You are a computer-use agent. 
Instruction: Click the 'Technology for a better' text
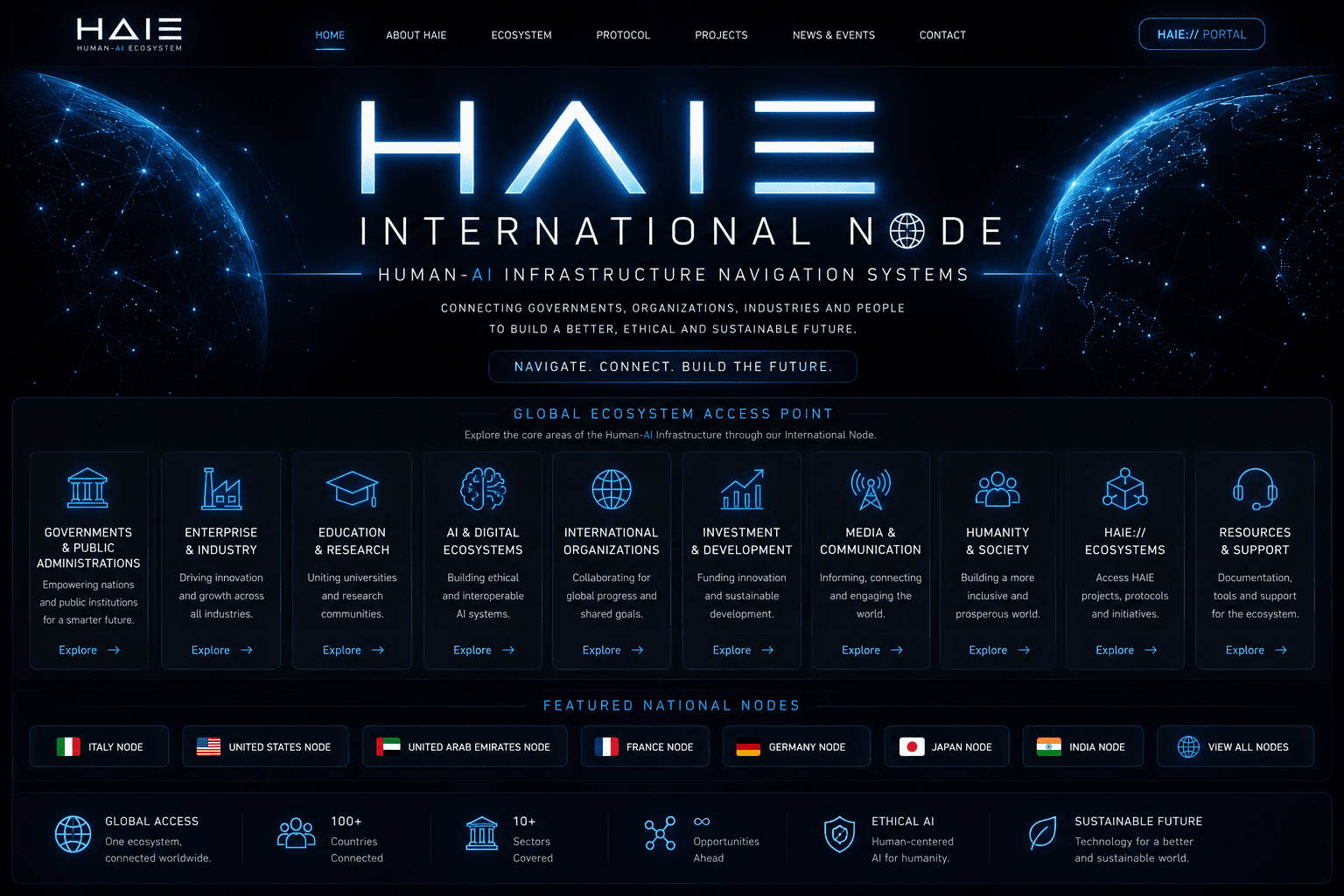(x=1134, y=842)
